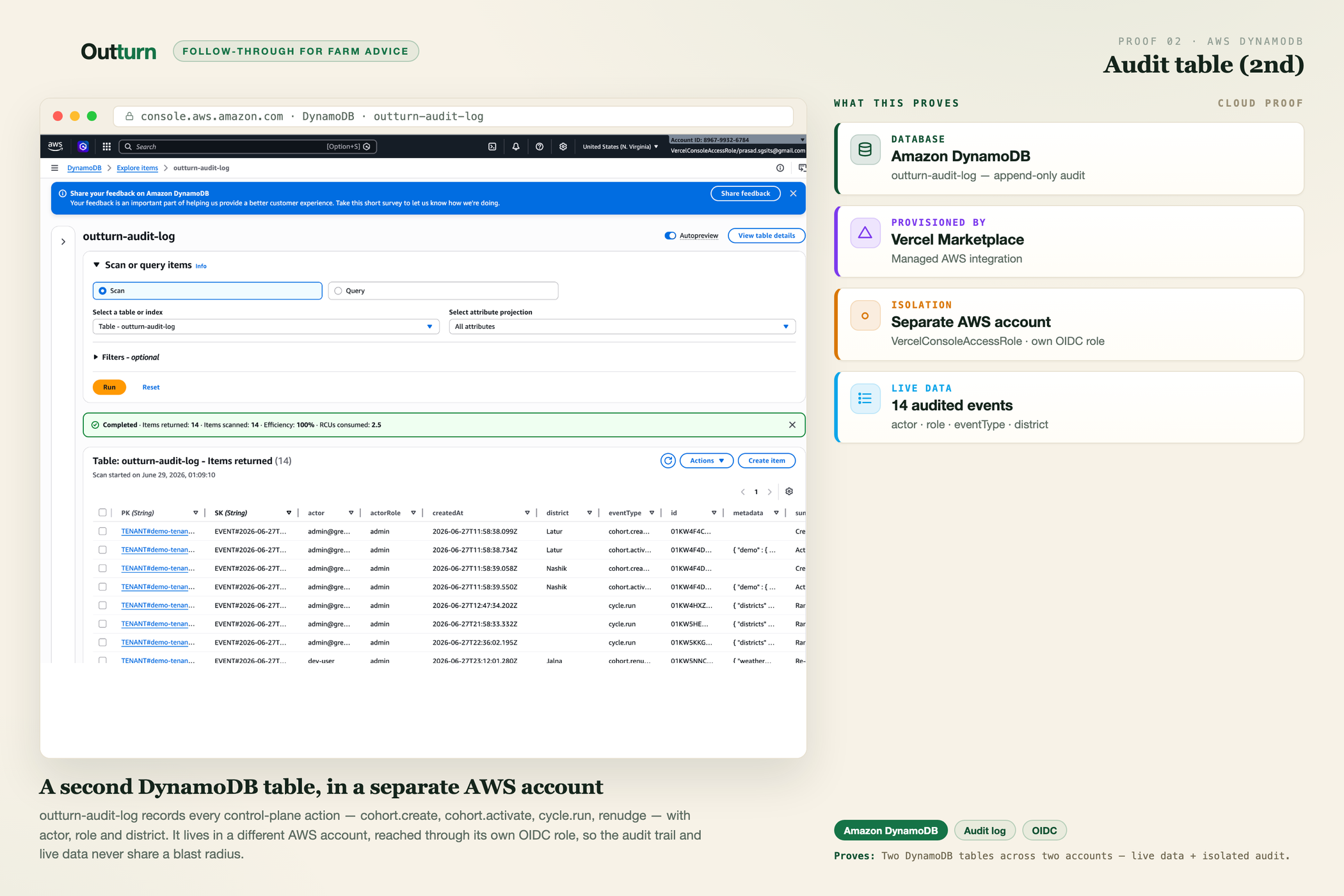Screen dimensions: 1344x896
Task: Dismiss the Completed scan status alert
Action: [792, 425]
